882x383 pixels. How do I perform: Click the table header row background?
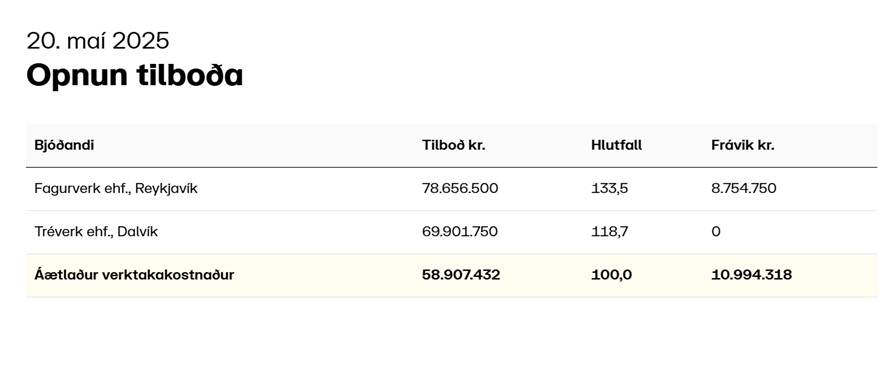(451, 146)
